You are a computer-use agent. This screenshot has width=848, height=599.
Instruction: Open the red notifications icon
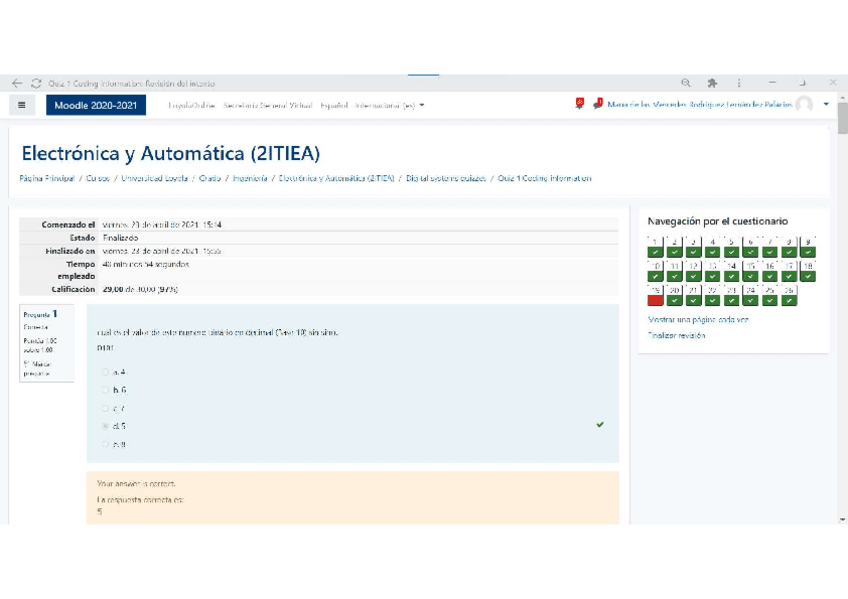tap(579, 104)
